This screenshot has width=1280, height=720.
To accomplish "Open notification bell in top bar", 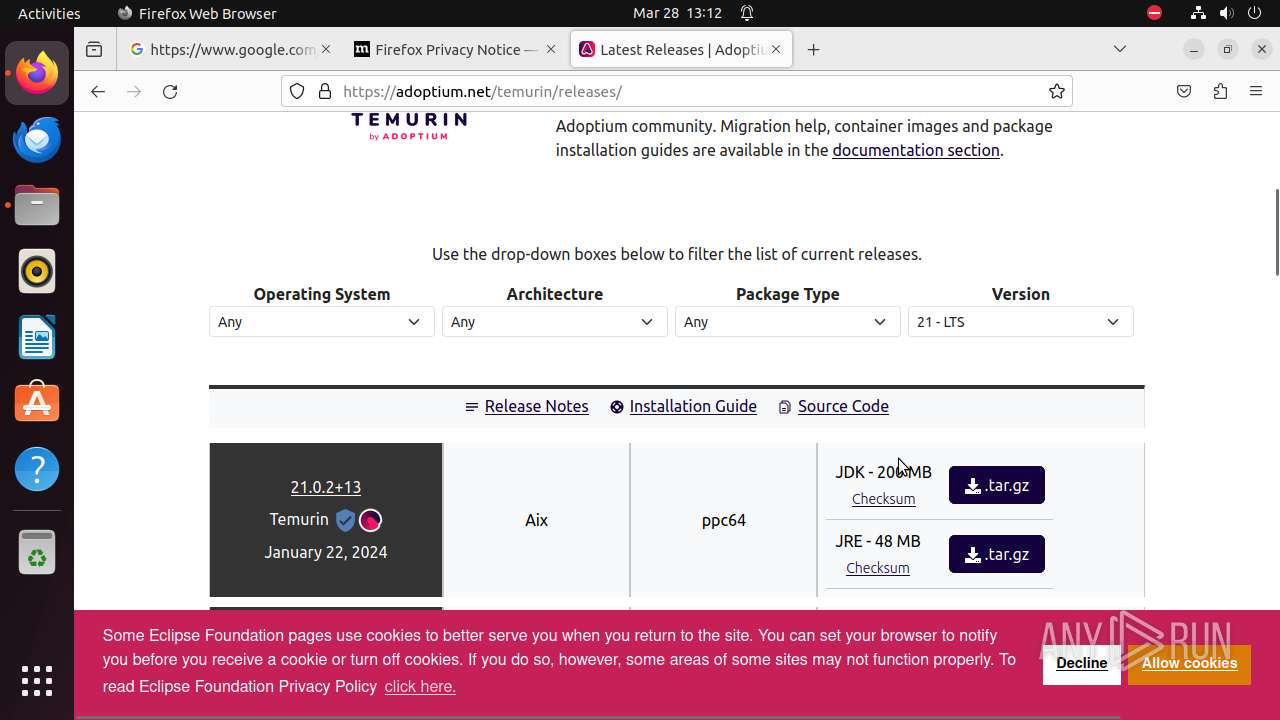I will (x=747, y=13).
